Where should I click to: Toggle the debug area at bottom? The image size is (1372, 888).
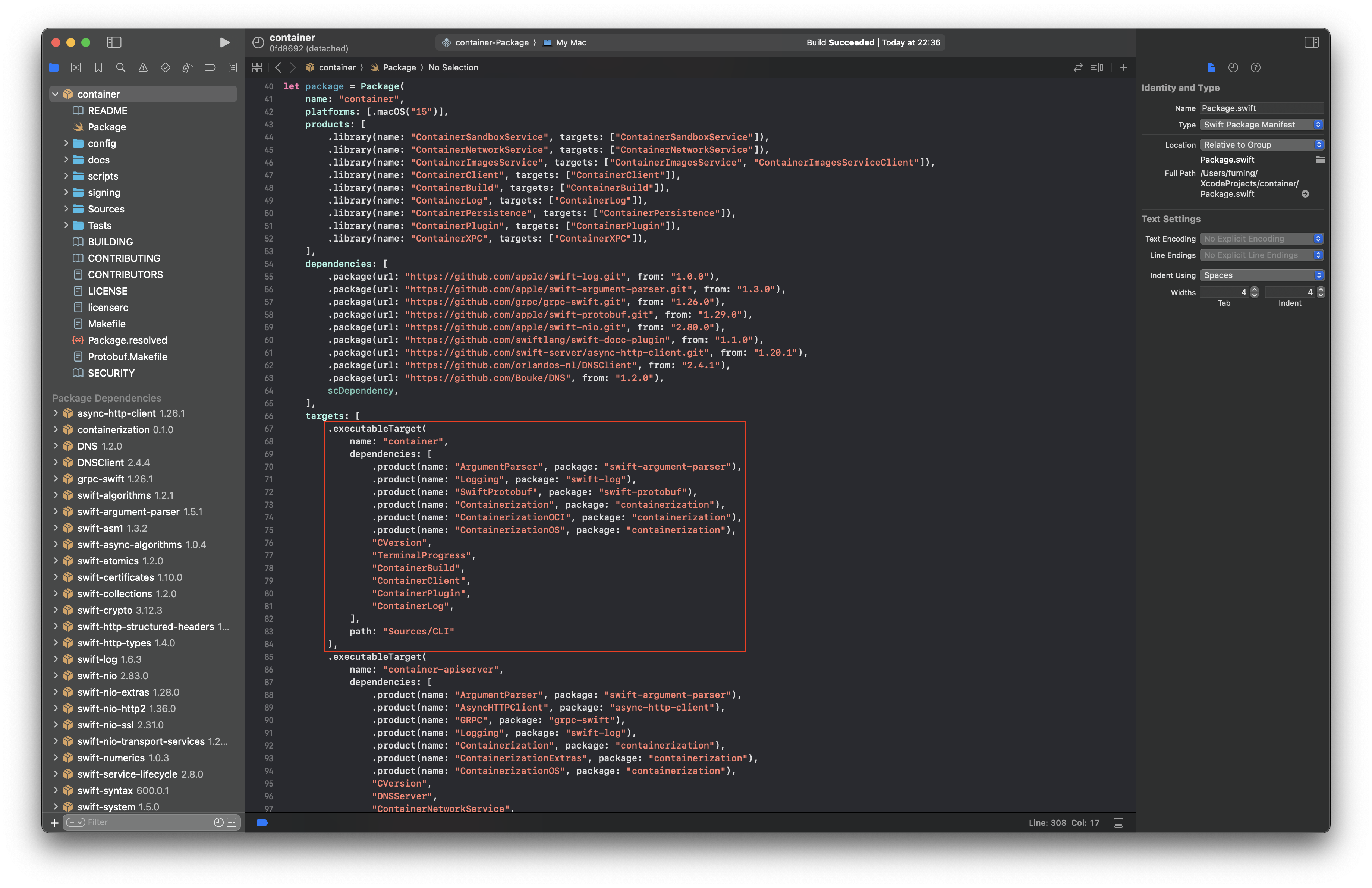1118,823
